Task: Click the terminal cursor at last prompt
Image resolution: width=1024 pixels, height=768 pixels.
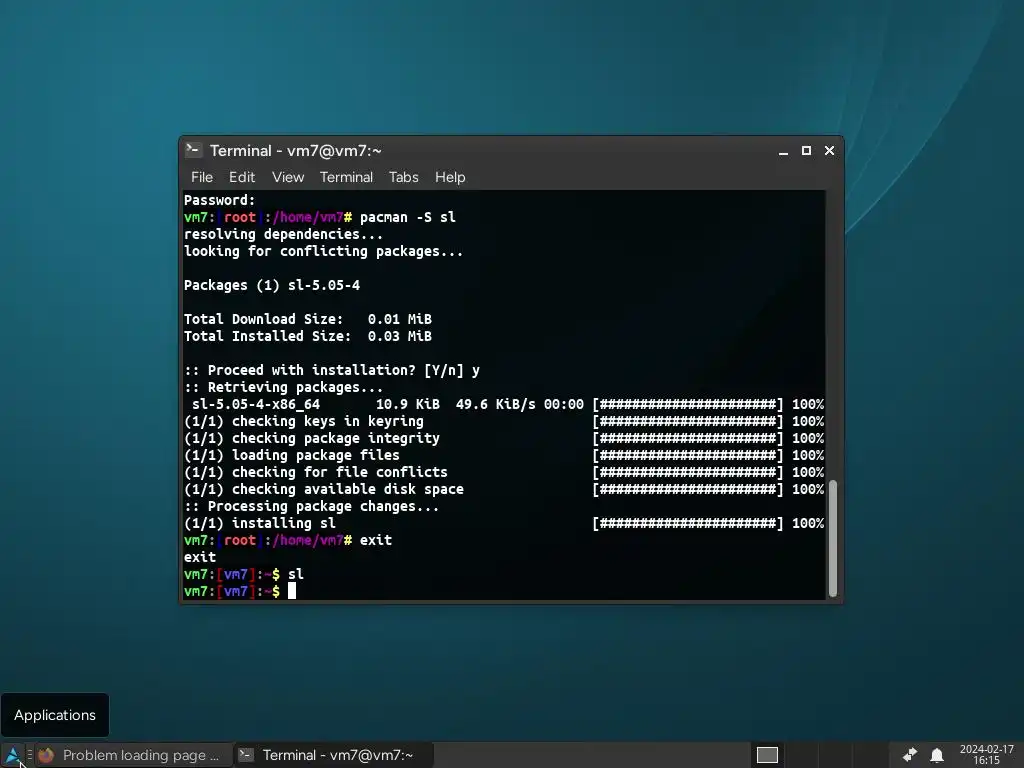Action: pyautogui.click(x=292, y=591)
